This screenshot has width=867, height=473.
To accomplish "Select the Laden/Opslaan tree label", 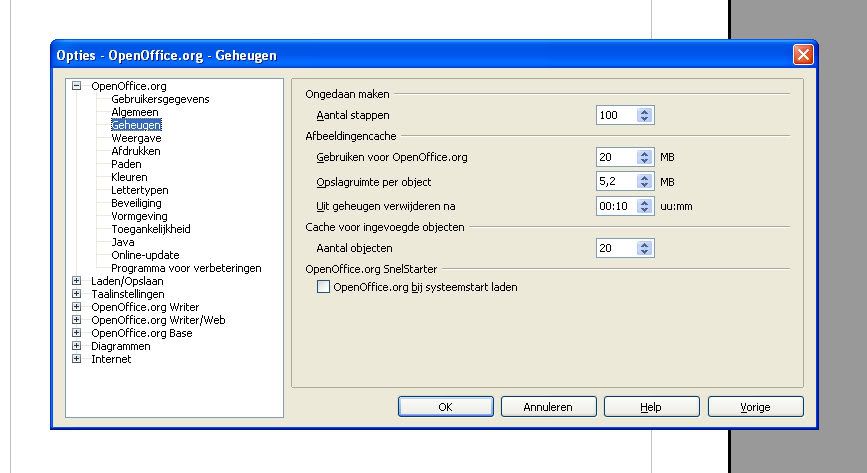I will click(127, 281).
